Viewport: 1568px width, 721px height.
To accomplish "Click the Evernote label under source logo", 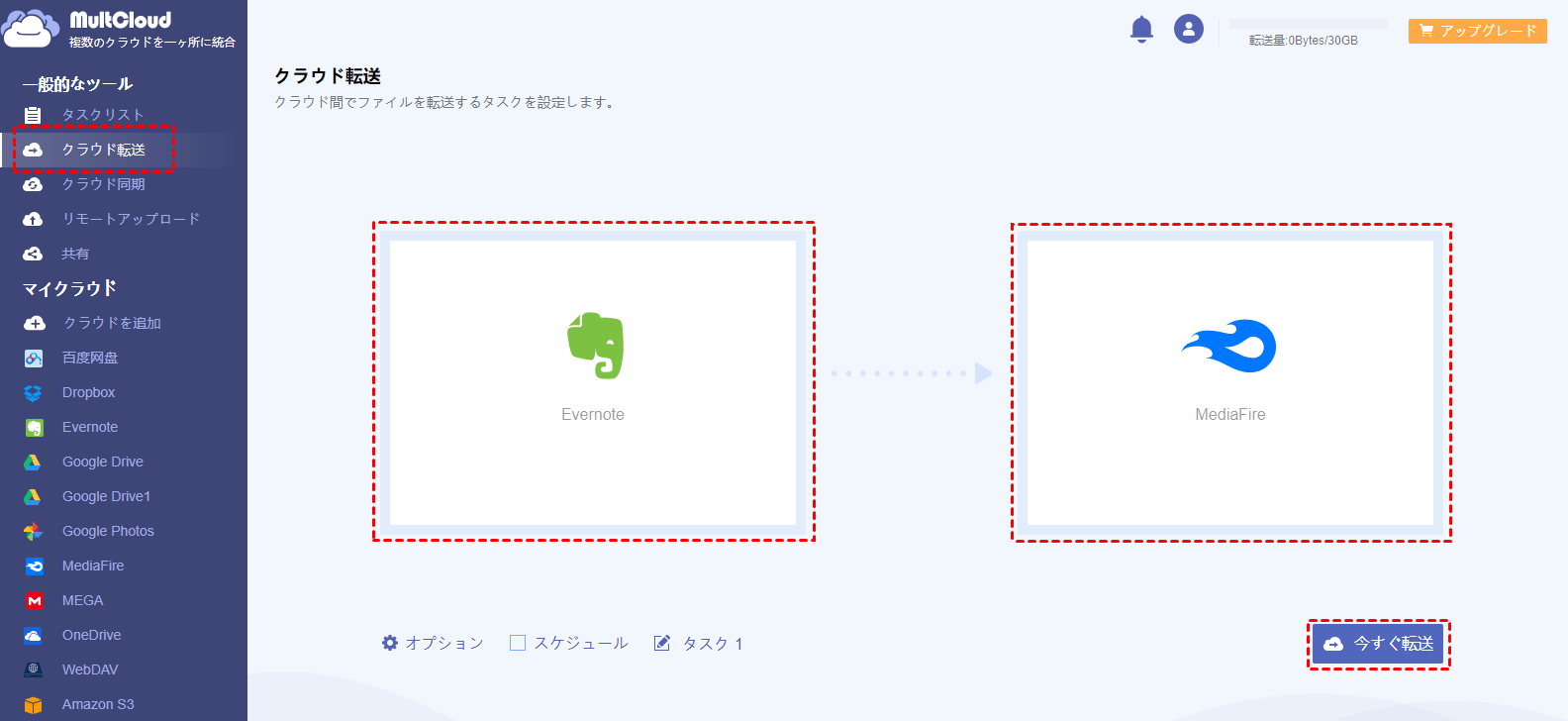I will [593, 414].
